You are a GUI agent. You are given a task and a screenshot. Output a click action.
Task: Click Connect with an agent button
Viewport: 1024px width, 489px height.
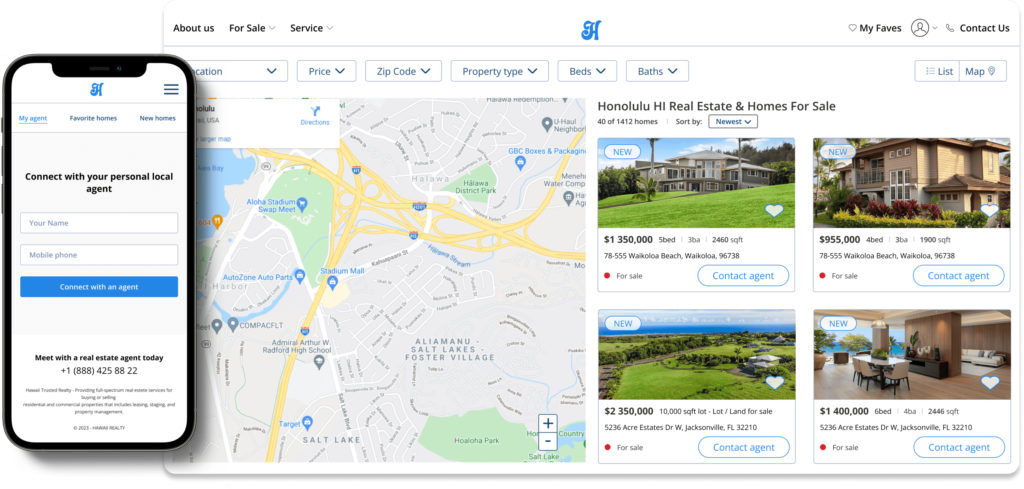[x=99, y=287]
